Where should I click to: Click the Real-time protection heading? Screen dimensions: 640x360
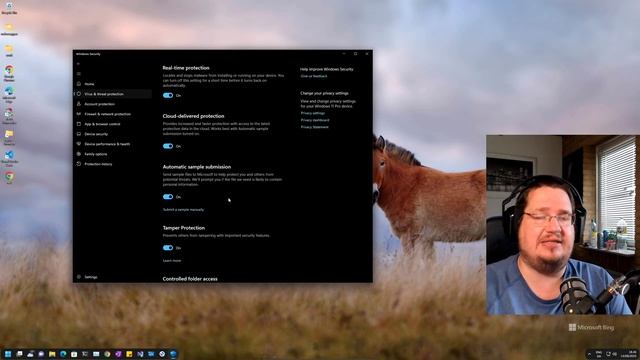click(x=186, y=68)
